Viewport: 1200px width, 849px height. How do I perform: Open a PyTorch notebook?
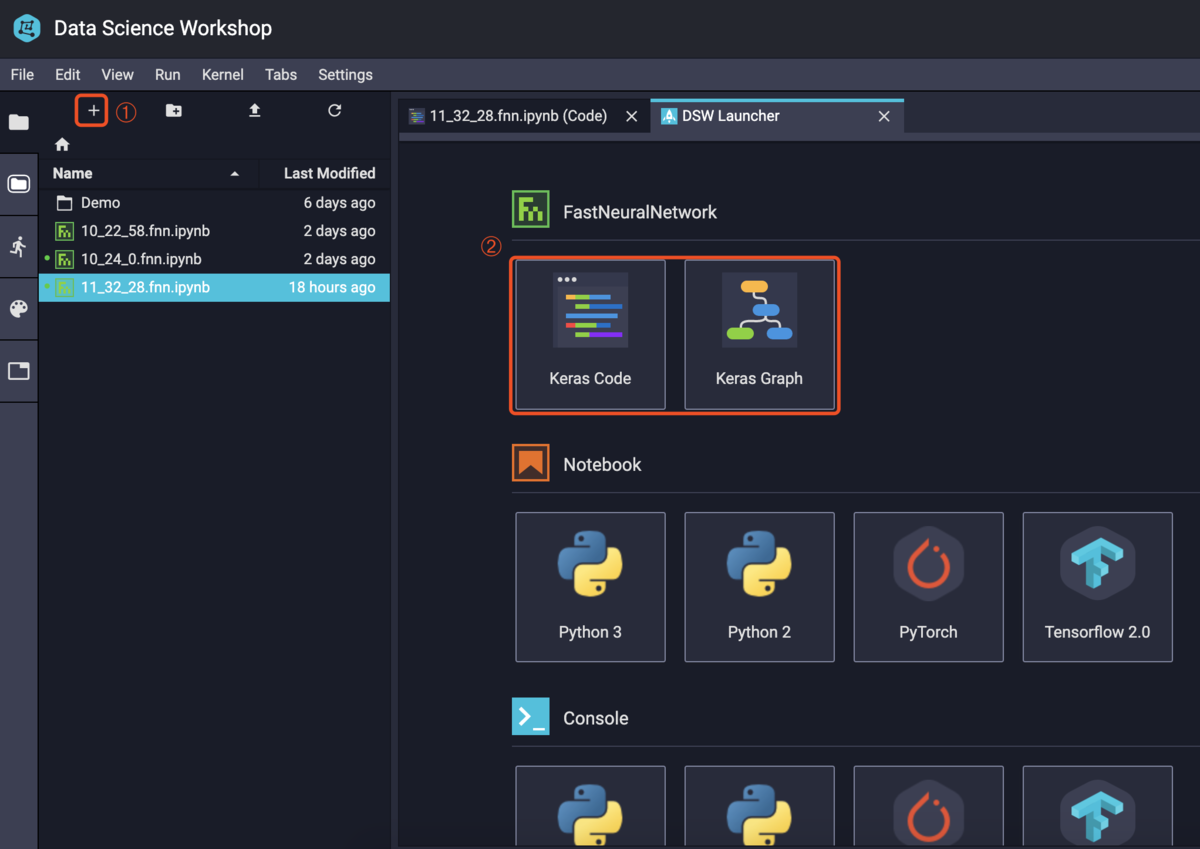coord(928,587)
